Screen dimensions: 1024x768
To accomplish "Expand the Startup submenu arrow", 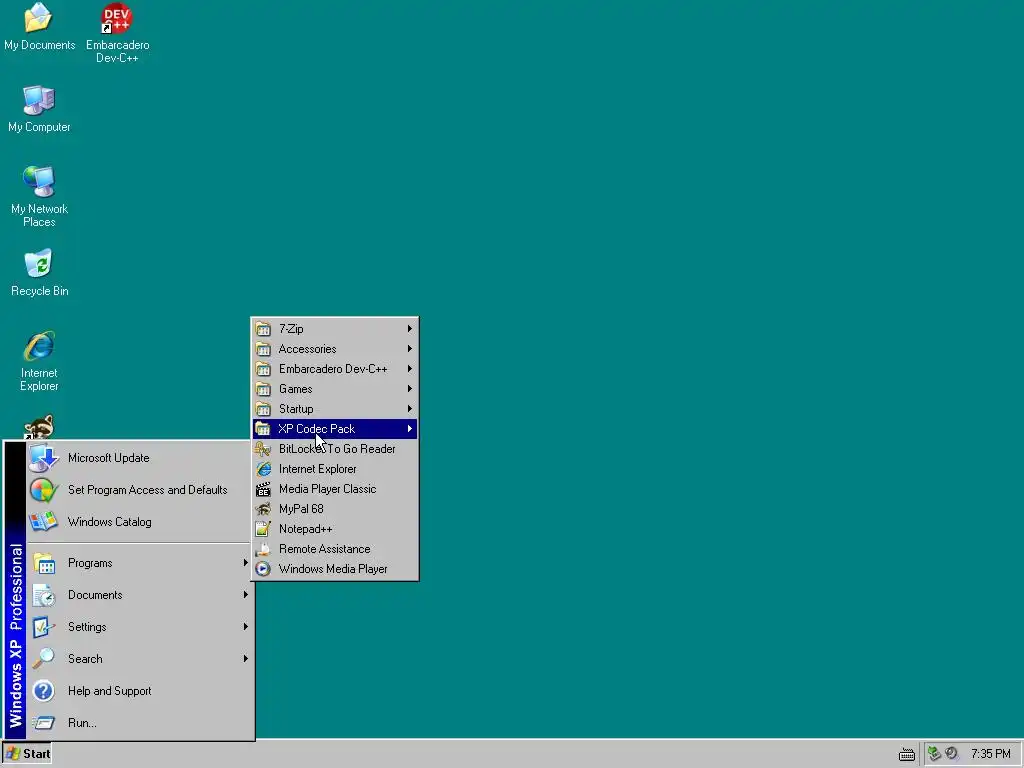I will (409, 409).
